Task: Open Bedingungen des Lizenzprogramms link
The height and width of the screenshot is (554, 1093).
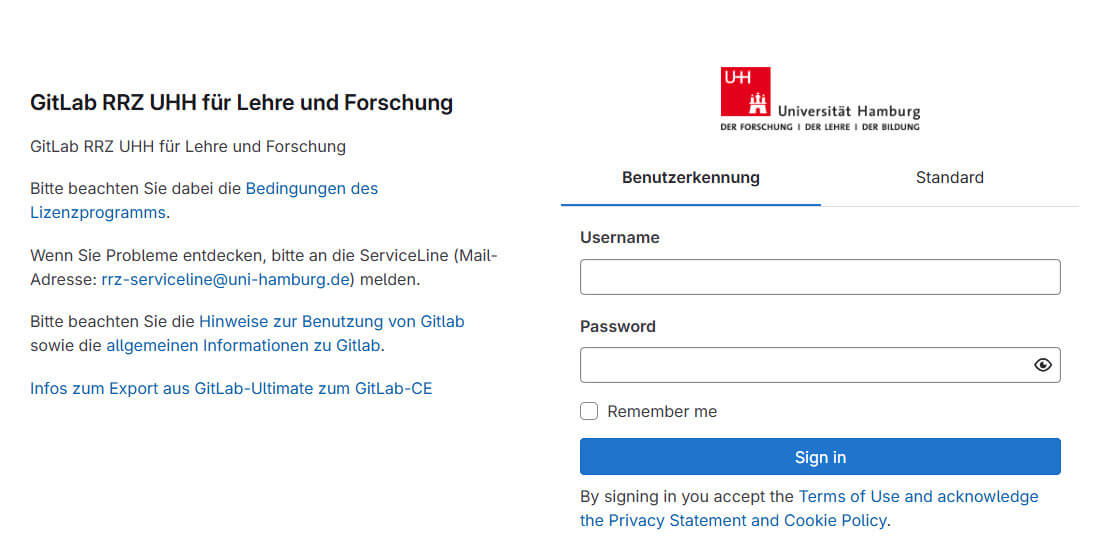Action: (311, 188)
